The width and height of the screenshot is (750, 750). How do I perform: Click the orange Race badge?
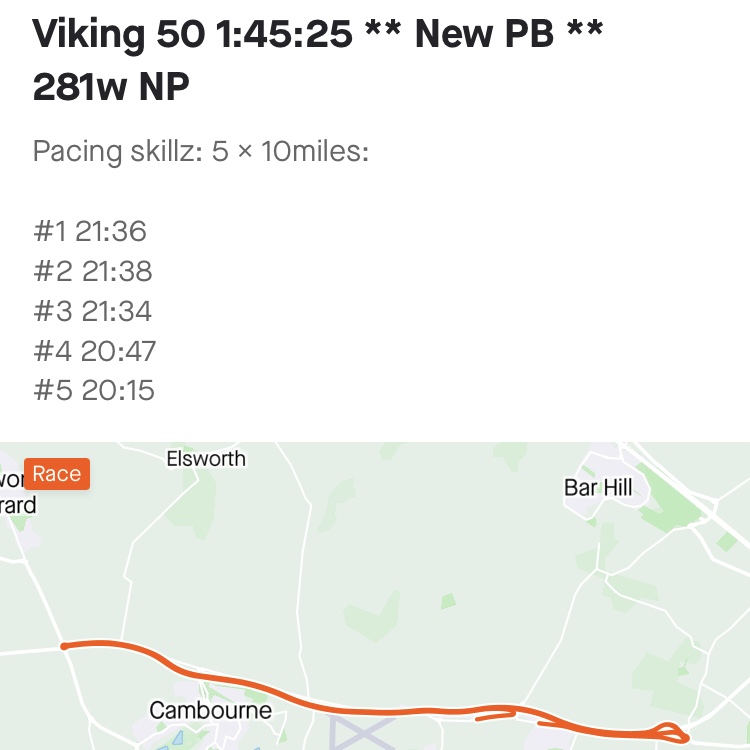tap(57, 474)
